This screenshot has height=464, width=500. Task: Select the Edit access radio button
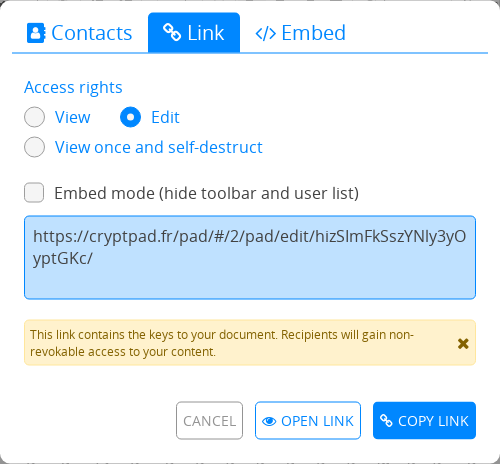(130, 117)
